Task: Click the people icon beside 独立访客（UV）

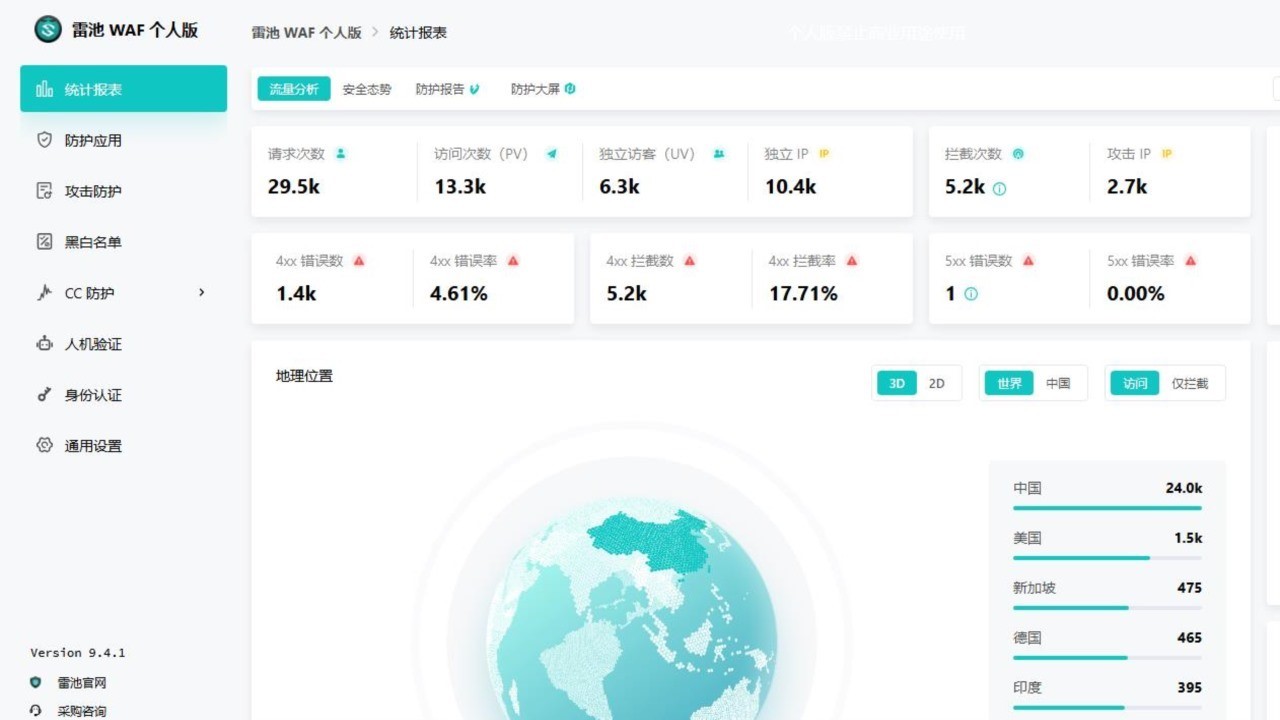Action: point(719,154)
